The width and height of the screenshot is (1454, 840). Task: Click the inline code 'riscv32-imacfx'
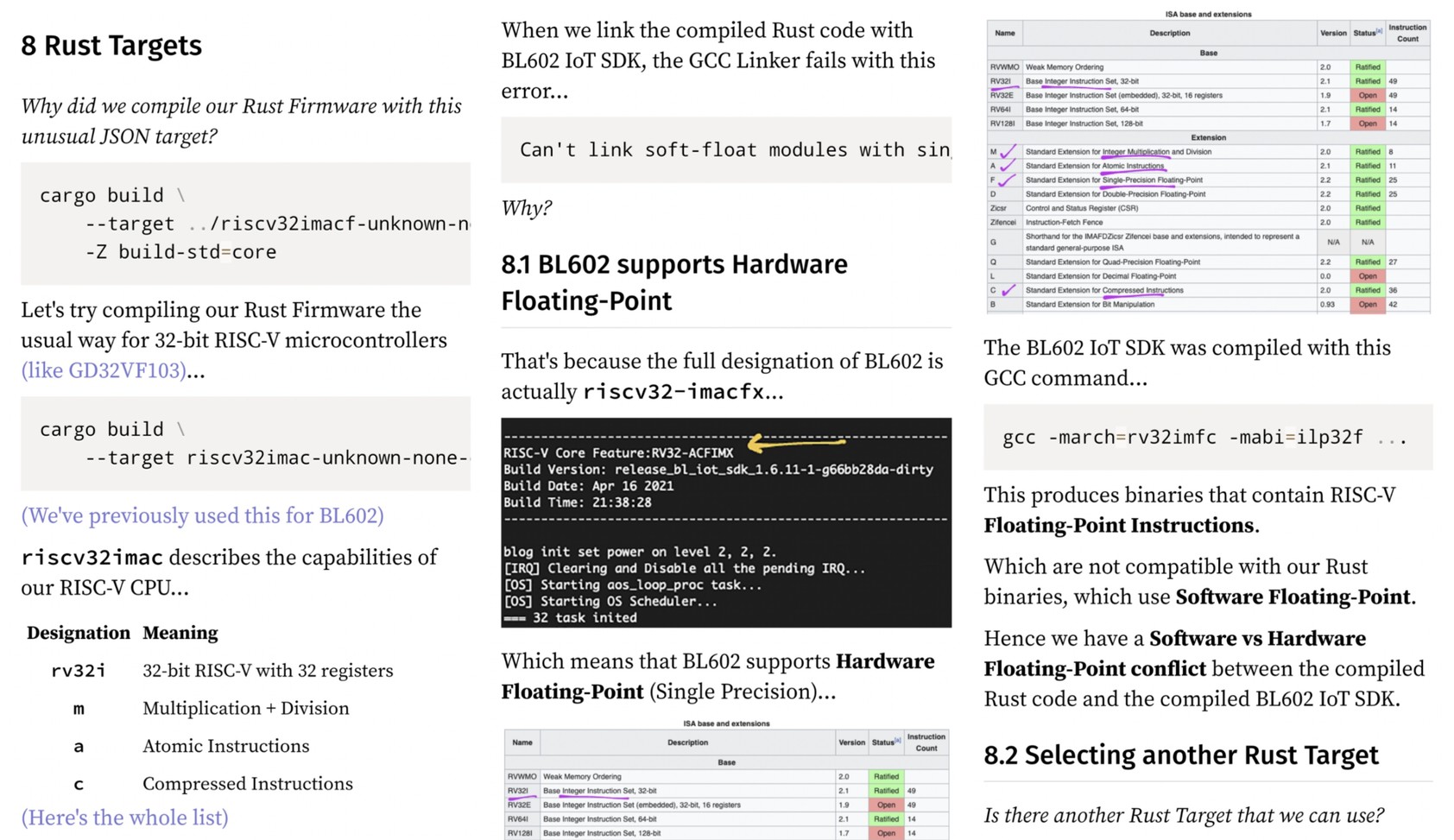click(673, 392)
